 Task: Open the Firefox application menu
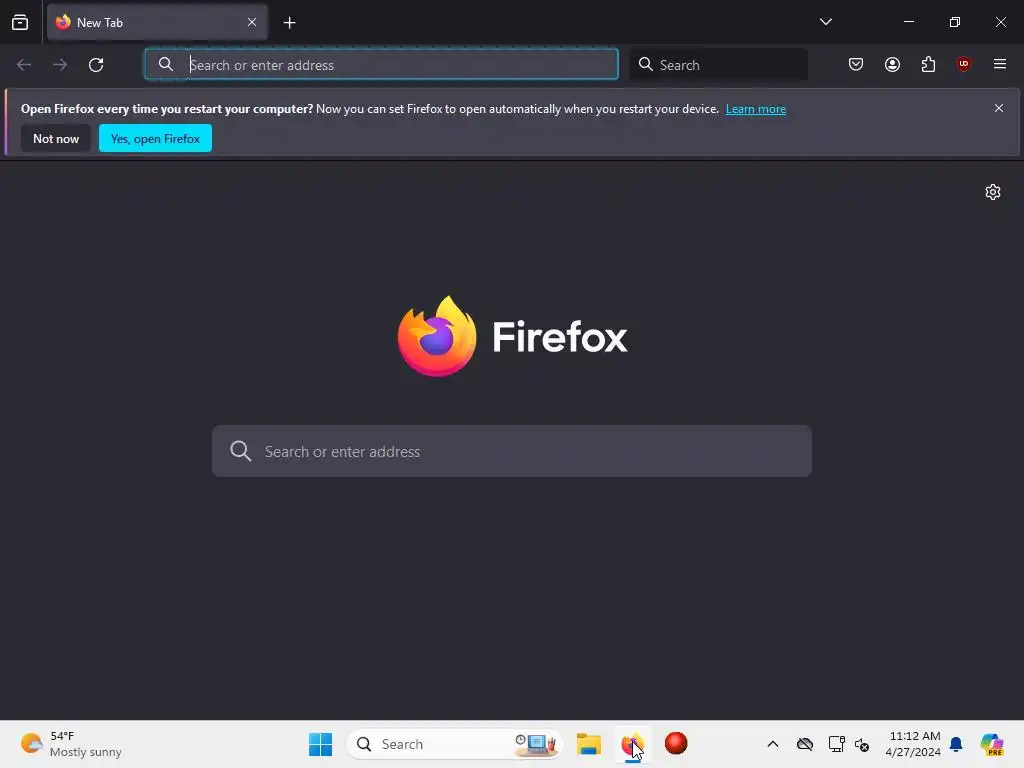pyautogui.click(x=1000, y=64)
